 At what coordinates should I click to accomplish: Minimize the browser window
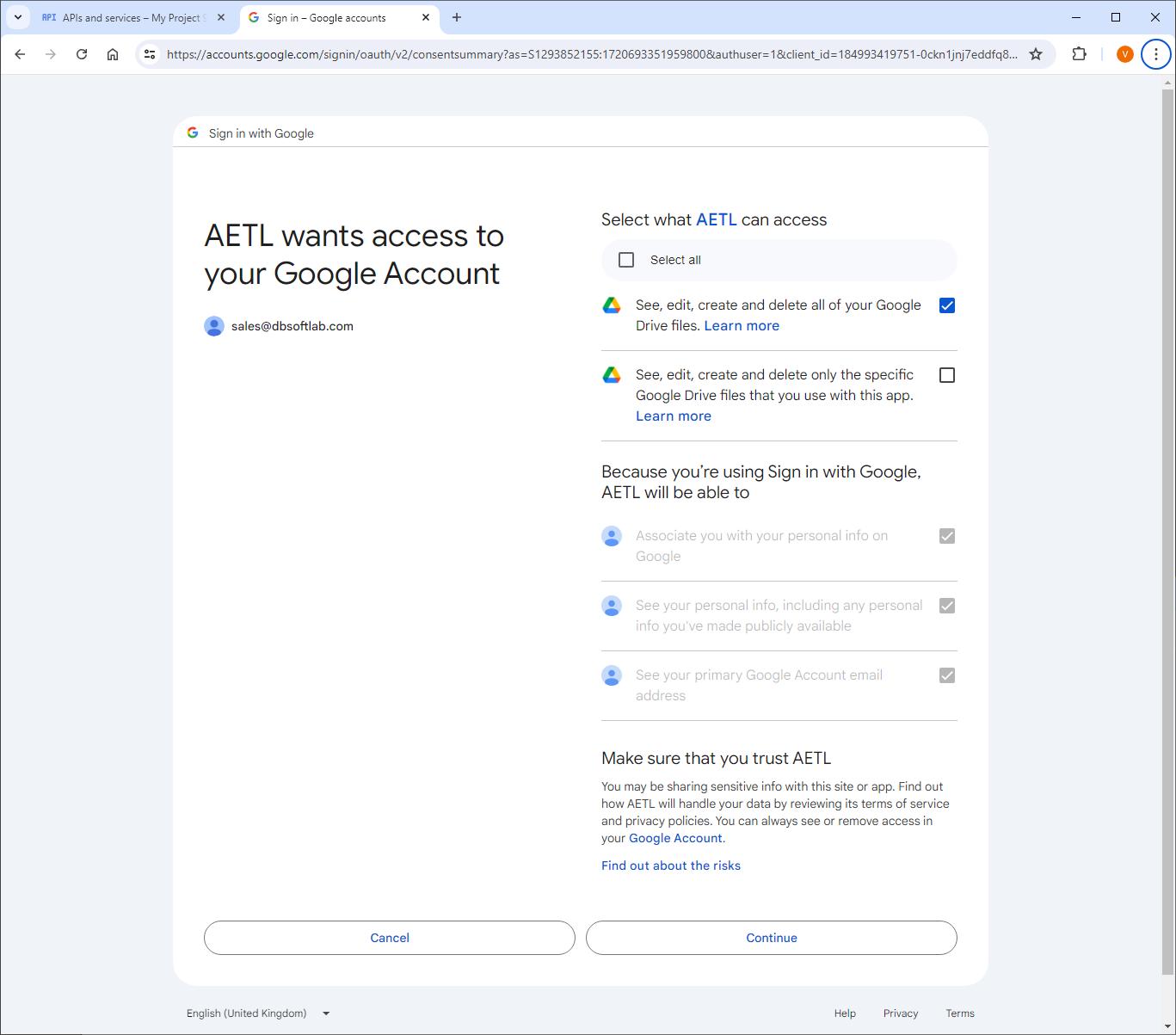[1076, 17]
